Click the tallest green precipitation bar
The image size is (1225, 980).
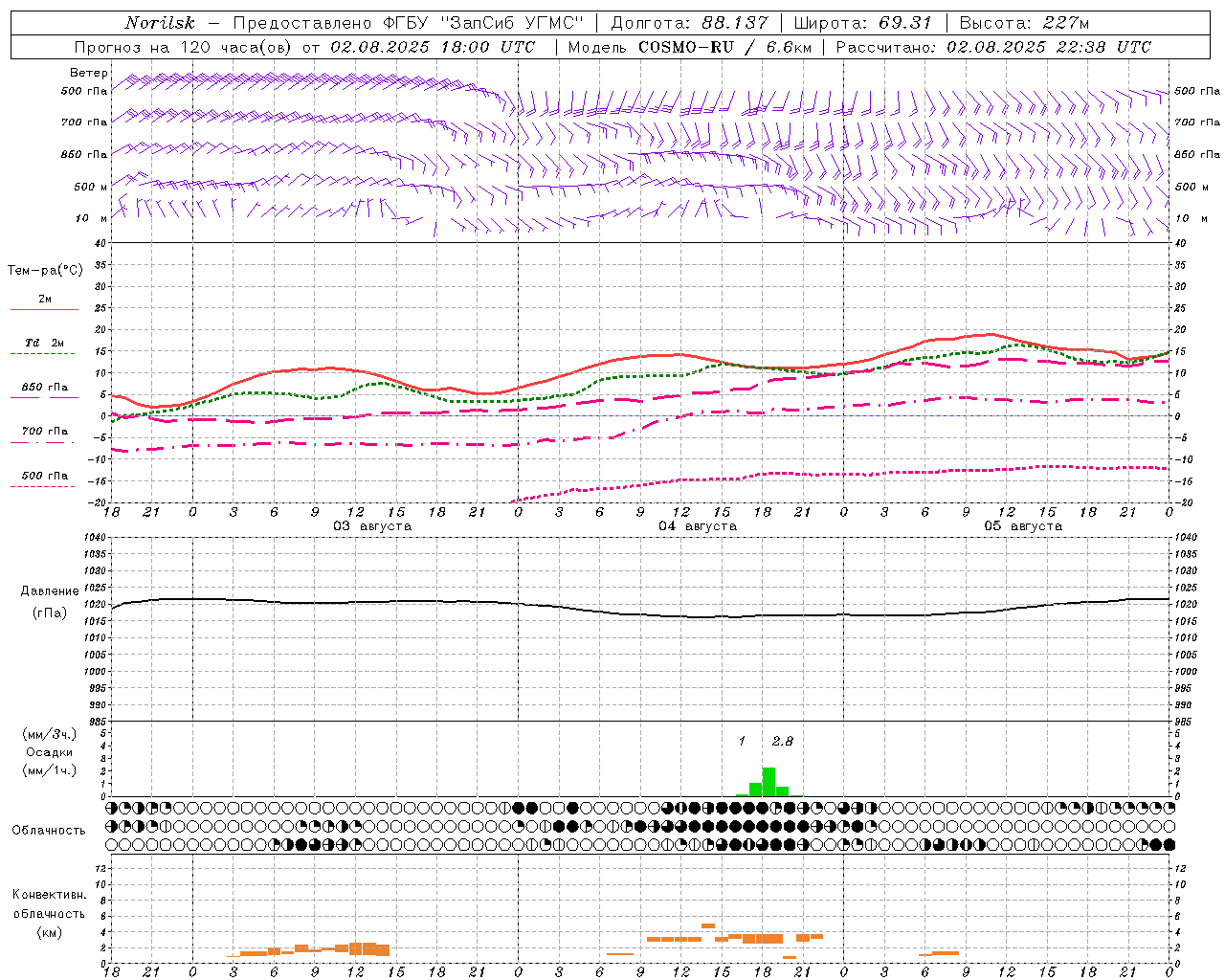(768, 782)
